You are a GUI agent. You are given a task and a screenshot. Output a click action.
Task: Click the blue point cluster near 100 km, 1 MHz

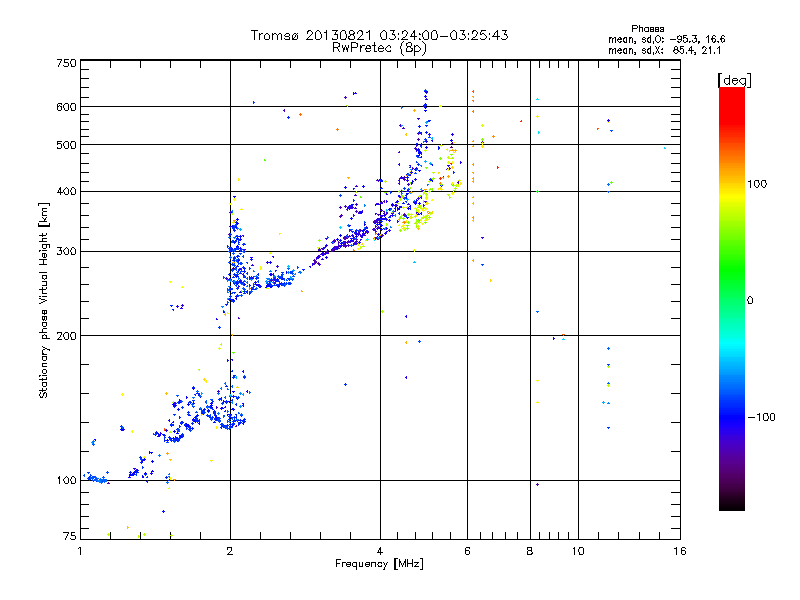coord(97,479)
